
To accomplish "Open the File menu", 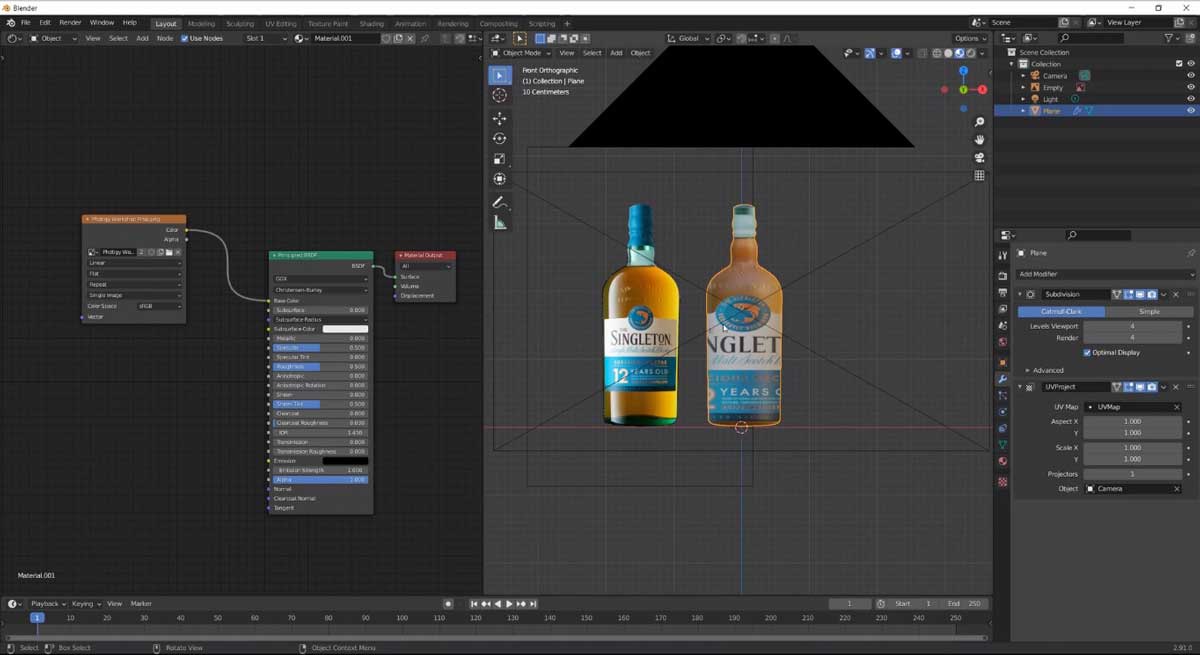I will 25,22.
